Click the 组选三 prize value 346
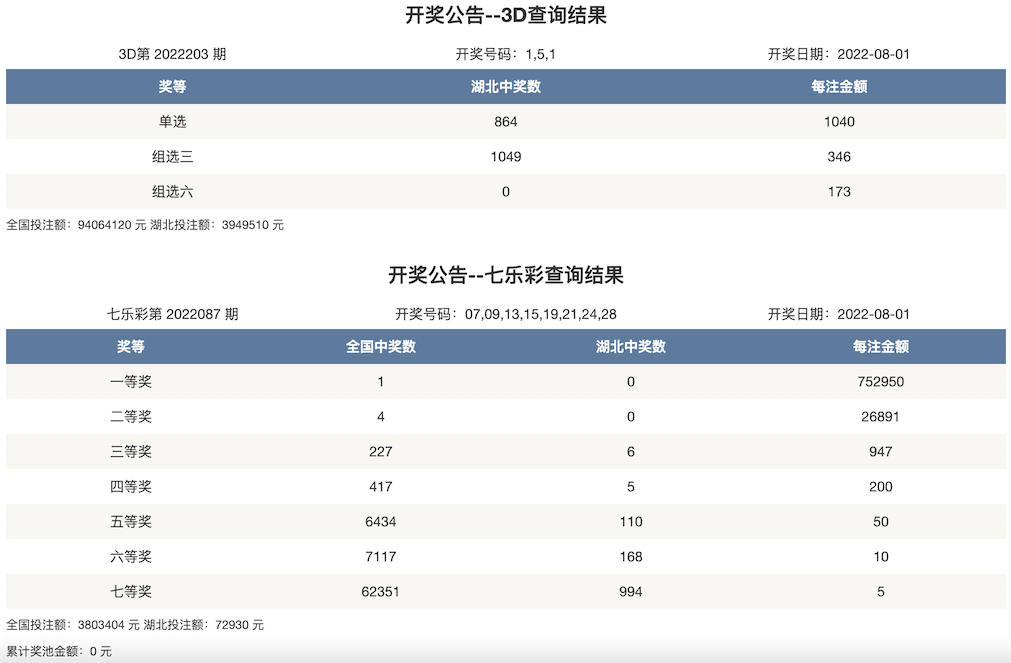Image resolution: width=1011 pixels, height=663 pixels. (839, 157)
